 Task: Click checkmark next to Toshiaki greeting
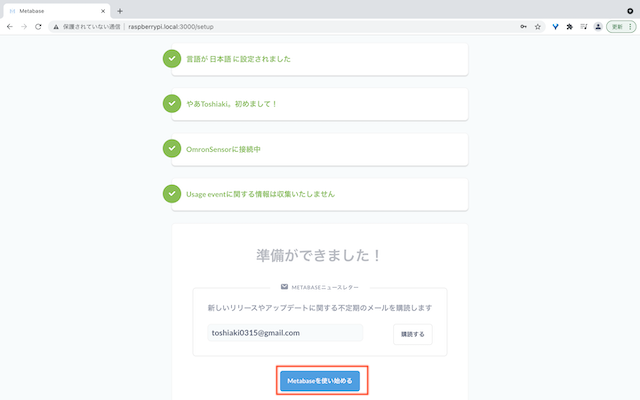tap(172, 104)
